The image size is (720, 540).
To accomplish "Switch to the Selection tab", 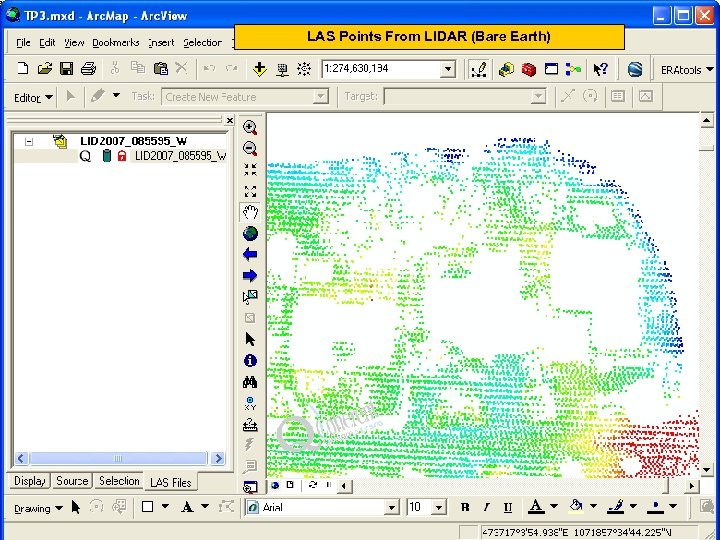I will point(119,481).
